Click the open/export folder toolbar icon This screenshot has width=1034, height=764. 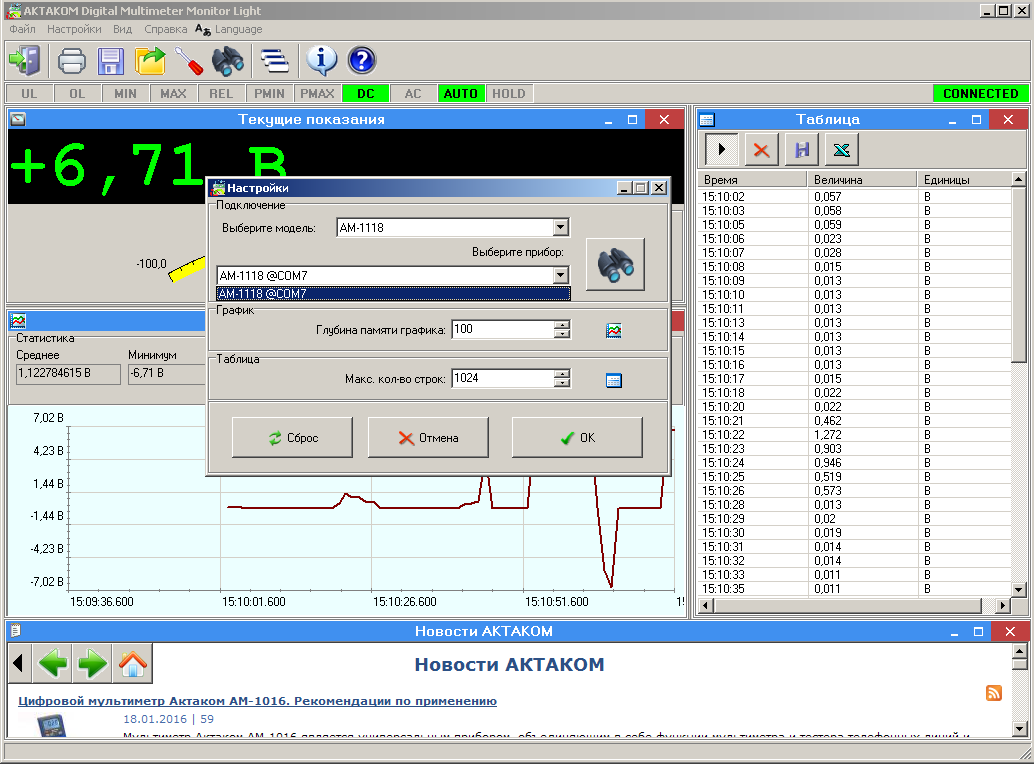pos(150,61)
